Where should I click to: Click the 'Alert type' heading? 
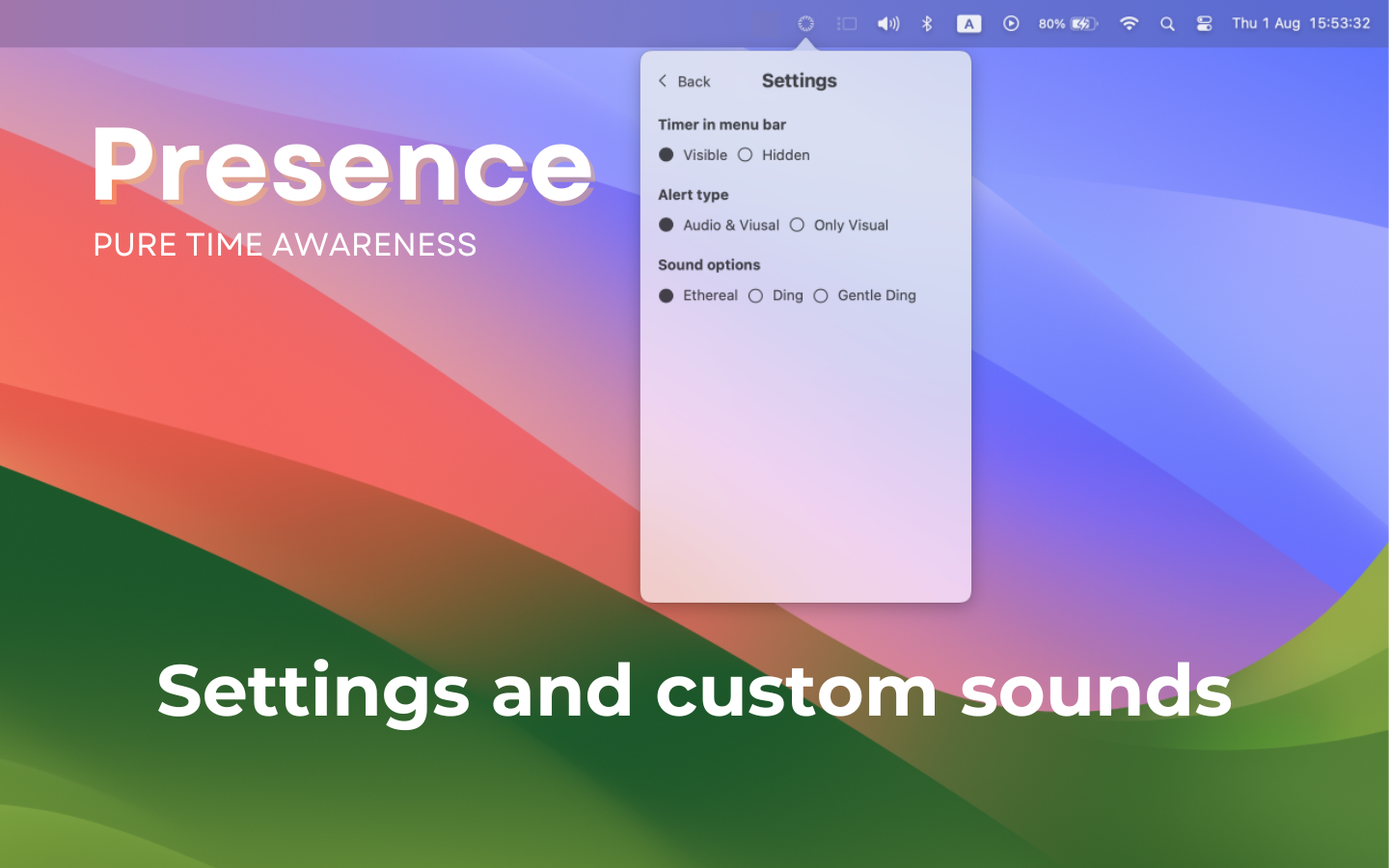693,195
